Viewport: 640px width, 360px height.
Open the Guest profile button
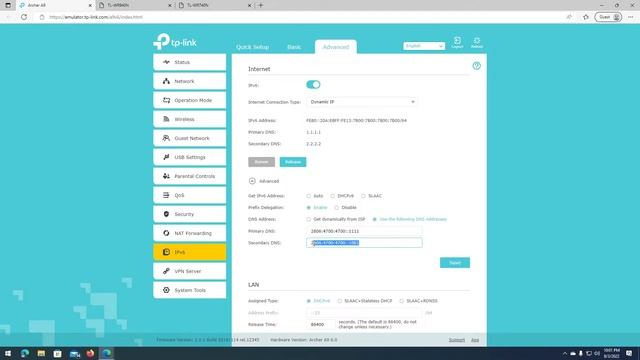(x=608, y=17)
